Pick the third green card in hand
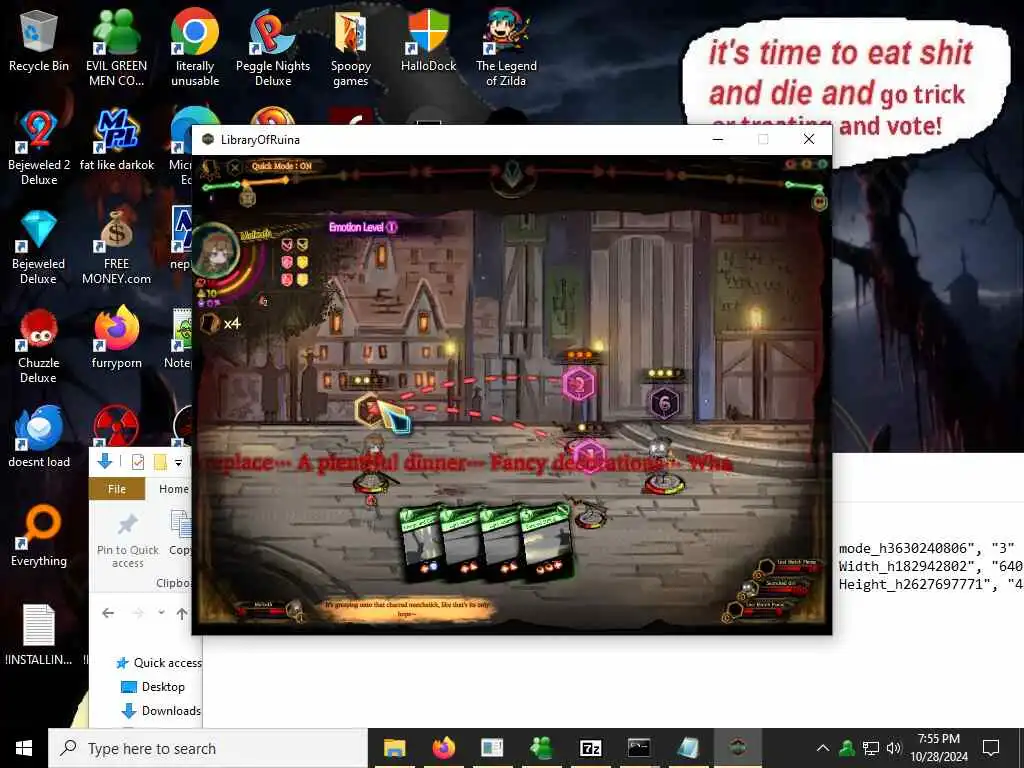 (x=502, y=544)
